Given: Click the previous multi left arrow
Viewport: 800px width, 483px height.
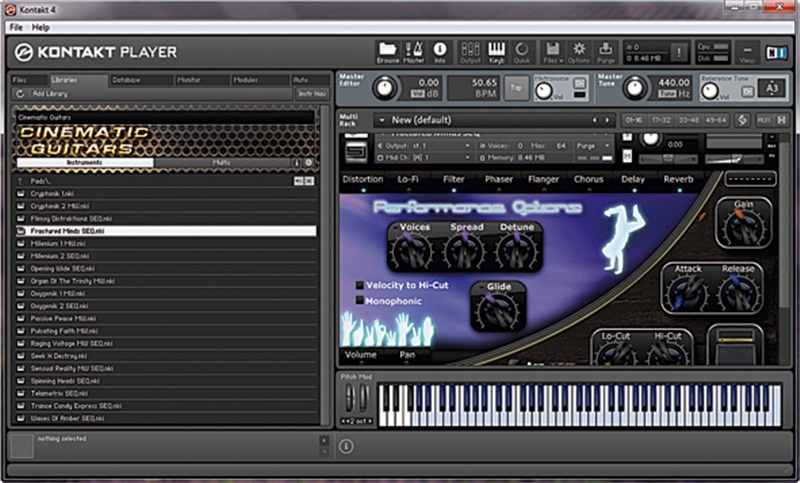Looking at the screenshot, I should tap(594, 120).
